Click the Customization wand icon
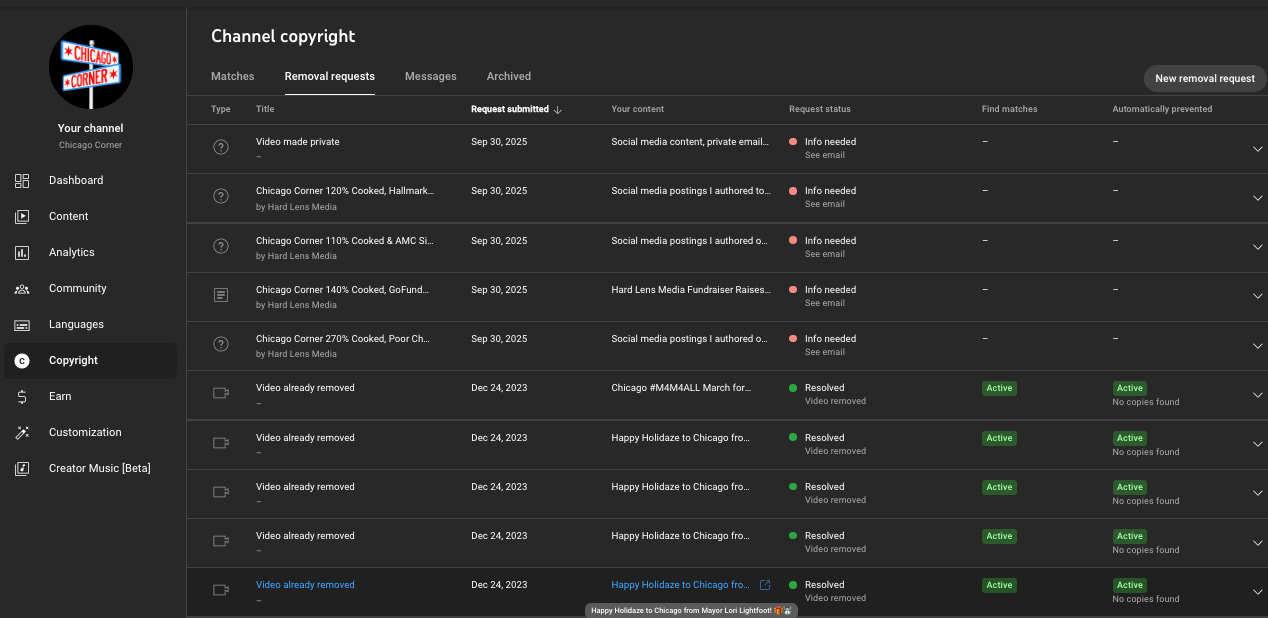Viewport: 1268px width, 618px height. pos(22,433)
